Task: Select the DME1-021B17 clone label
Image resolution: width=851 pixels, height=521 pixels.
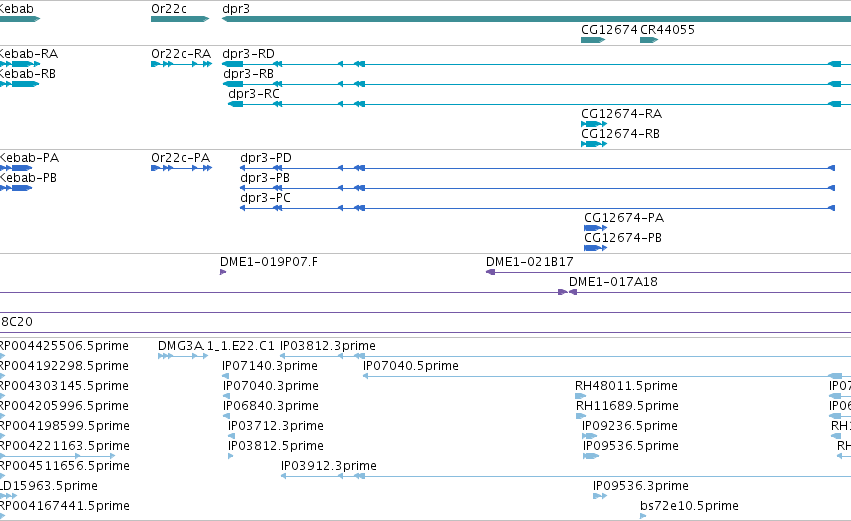Action: (x=530, y=262)
